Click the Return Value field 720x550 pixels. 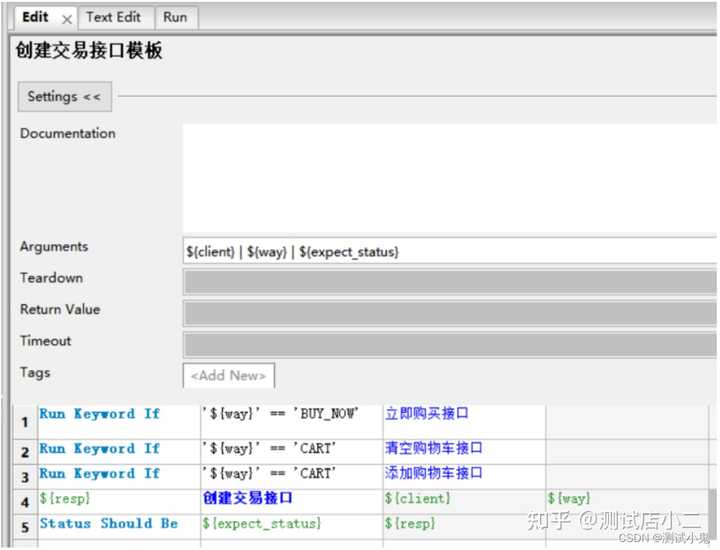[x=450, y=314]
